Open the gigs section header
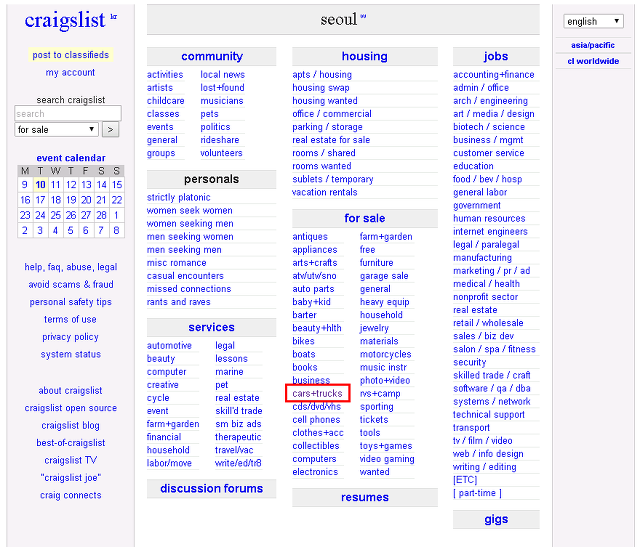Image resolution: width=640 pixels, height=547 pixels. point(496,519)
